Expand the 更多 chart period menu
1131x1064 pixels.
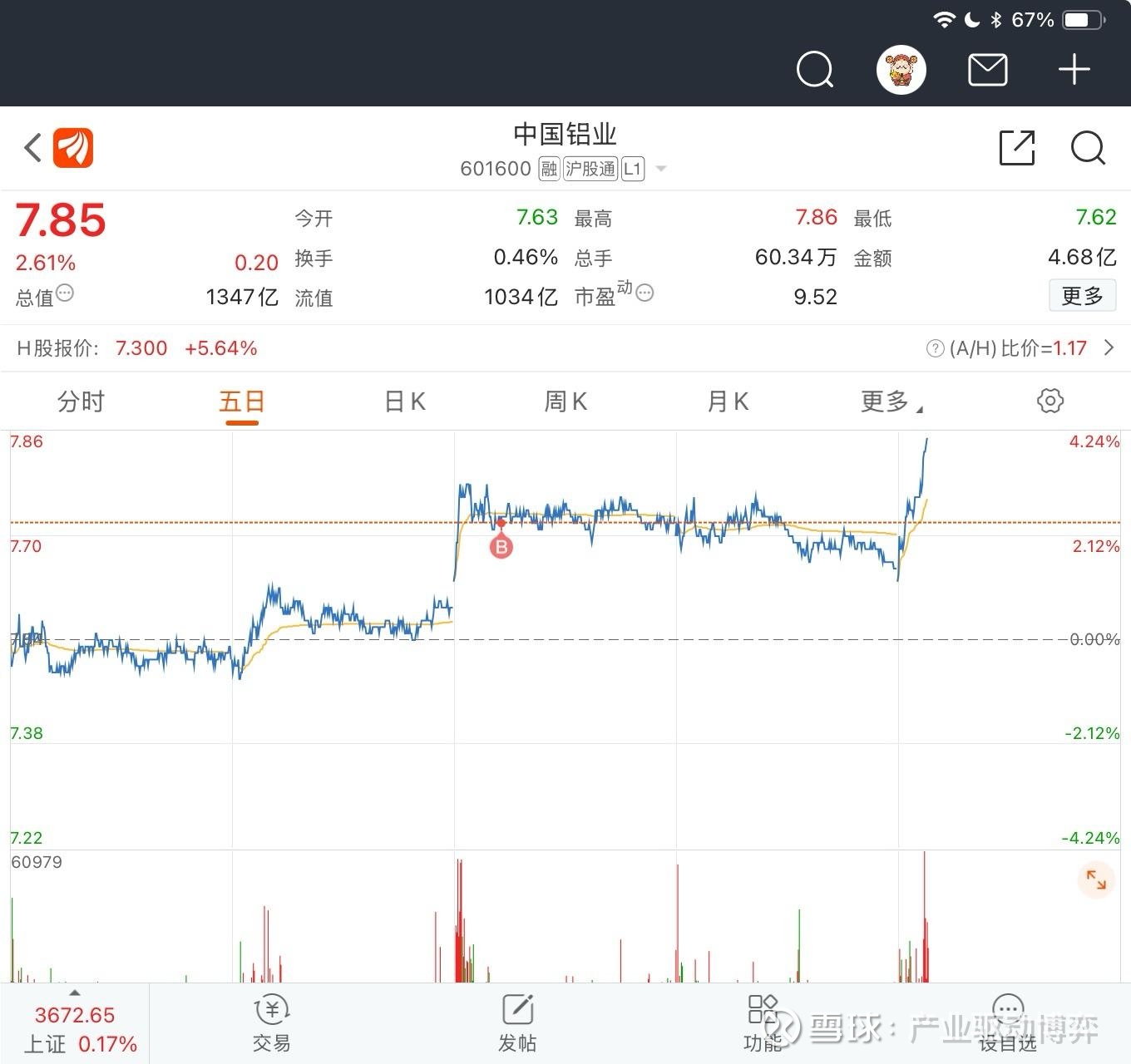(x=891, y=401)
